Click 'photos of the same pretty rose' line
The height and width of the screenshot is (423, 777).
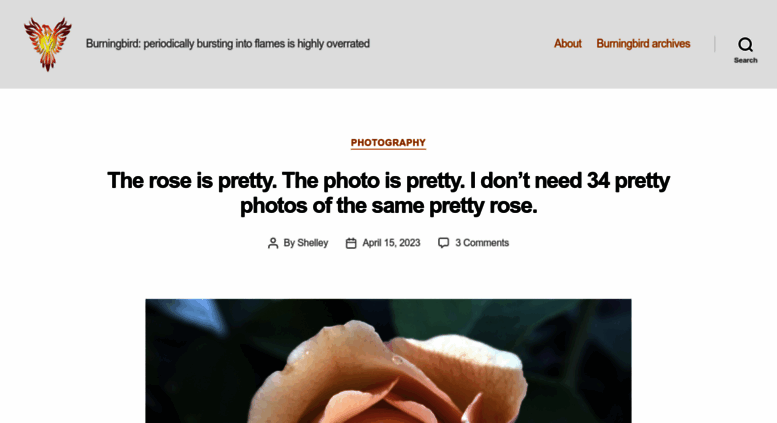pos(388,206)
